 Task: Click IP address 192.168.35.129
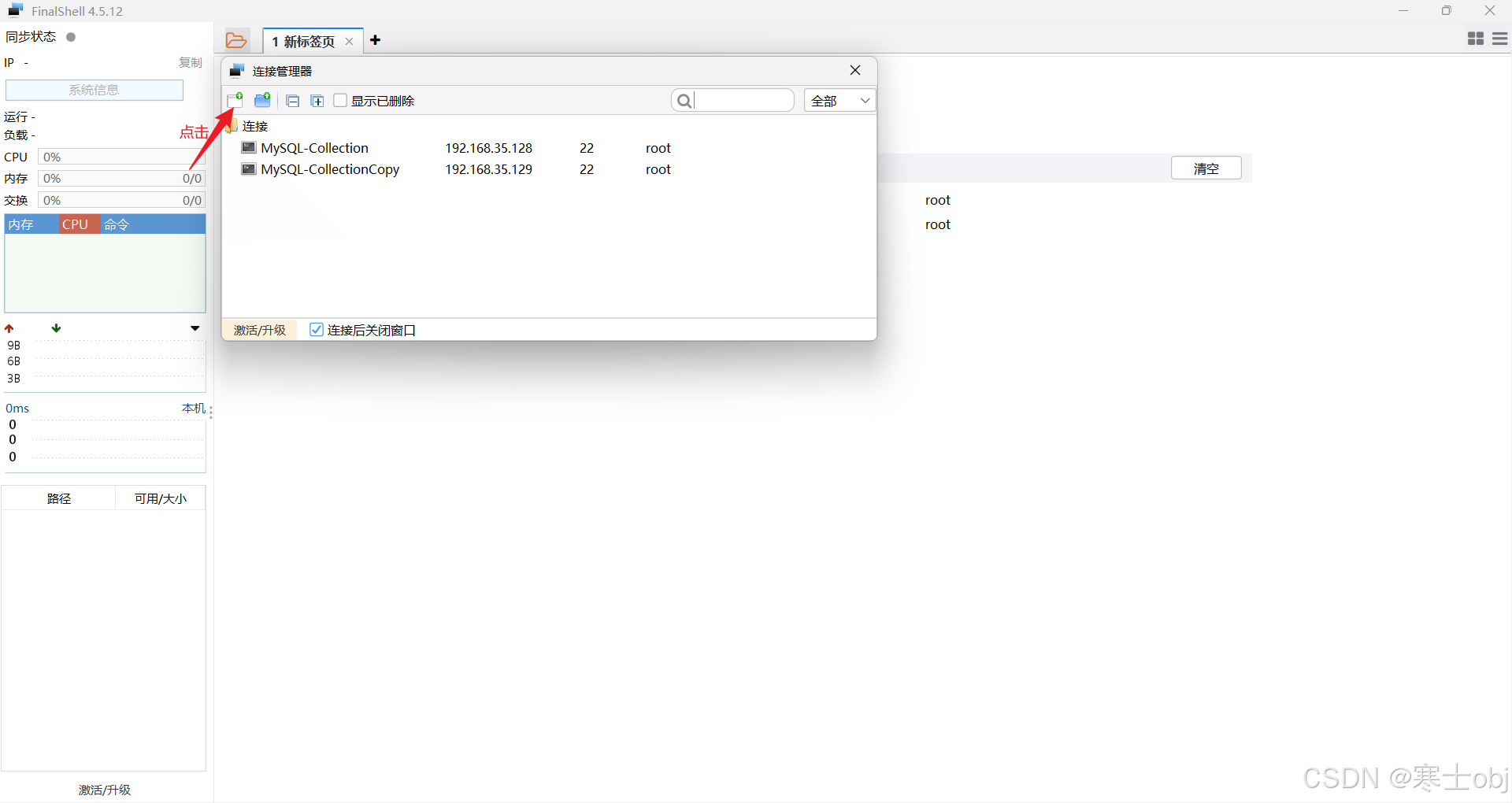488,169
